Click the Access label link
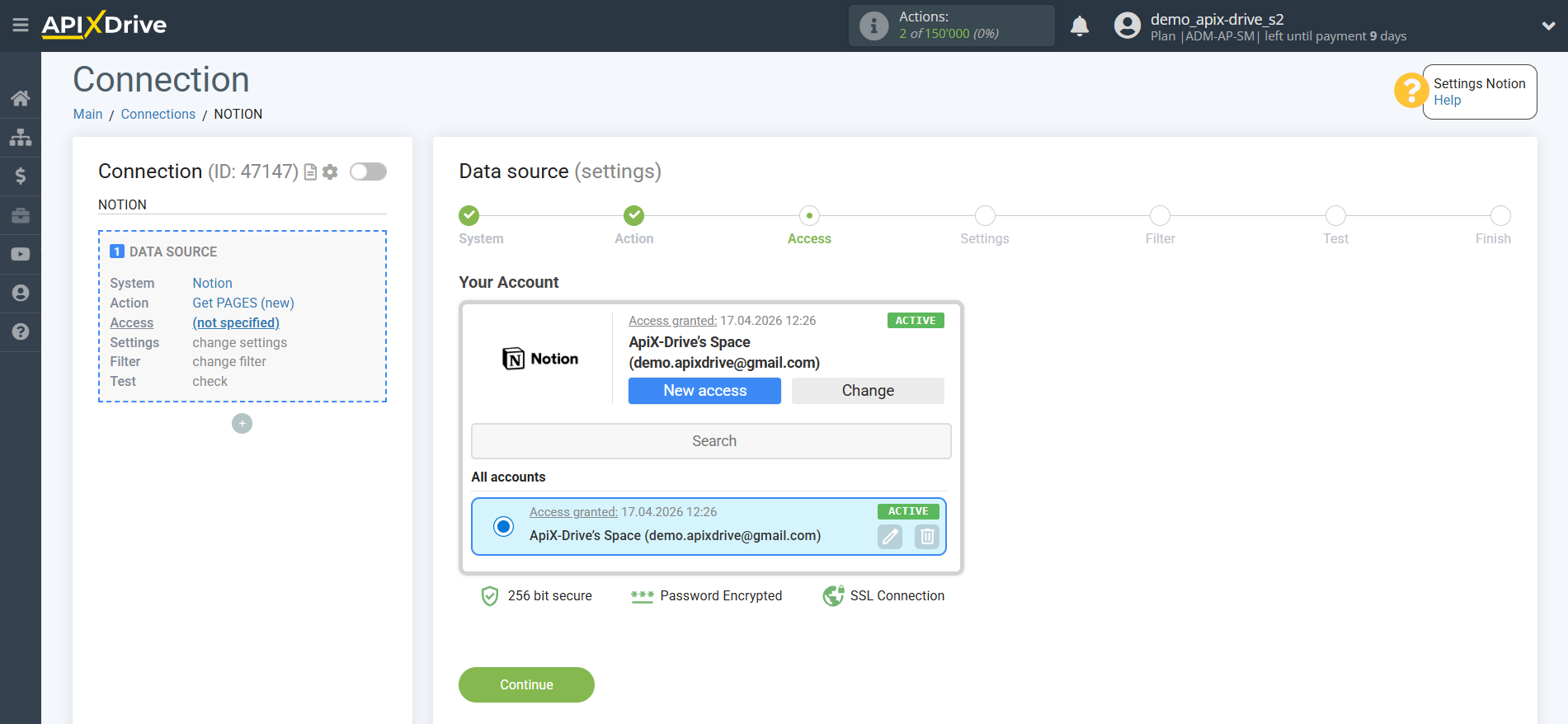Image resolution: width=1568 pixels, height=724 pixels. pos(132,322)
